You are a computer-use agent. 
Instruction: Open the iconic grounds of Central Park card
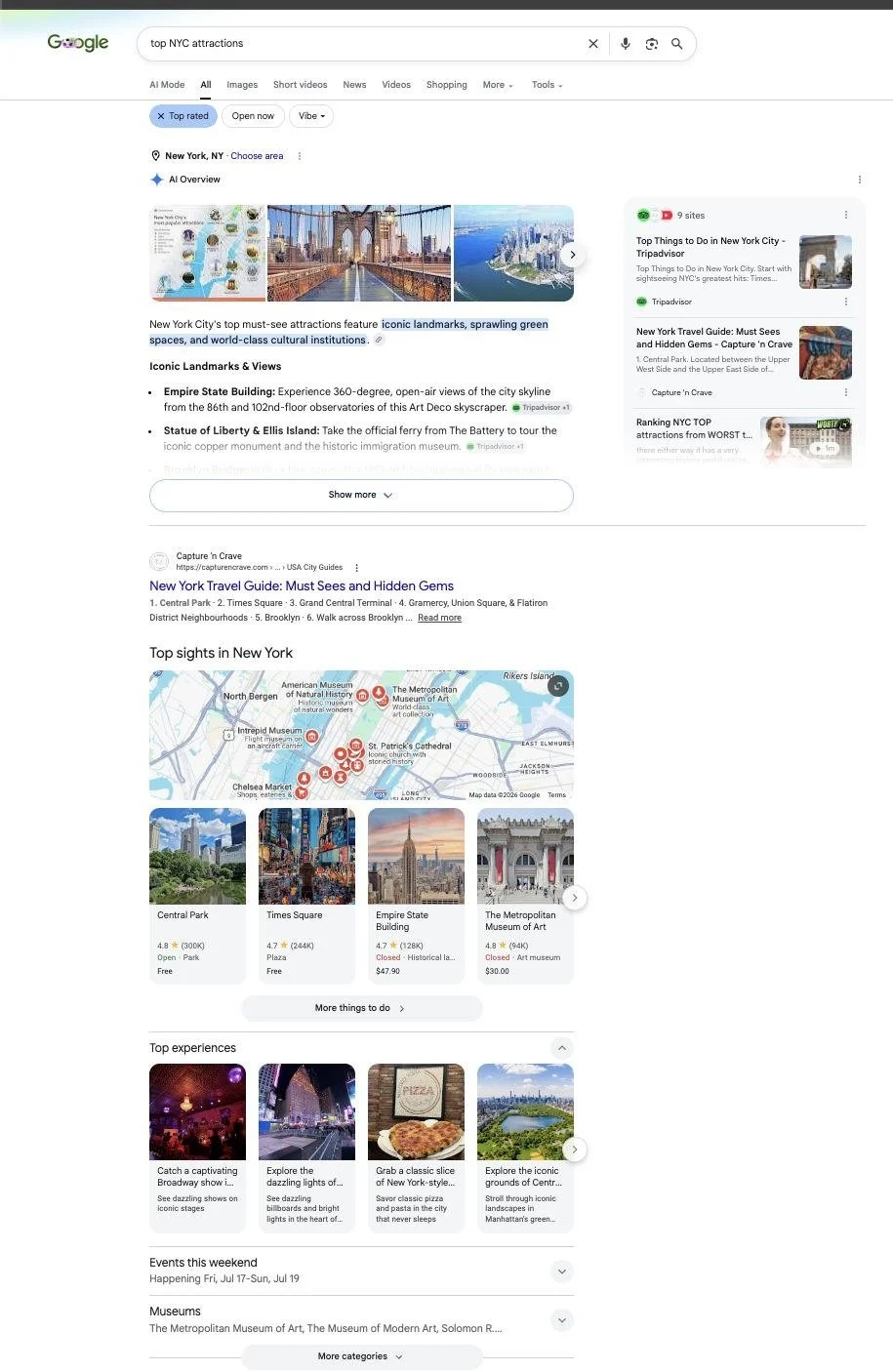525,1149
